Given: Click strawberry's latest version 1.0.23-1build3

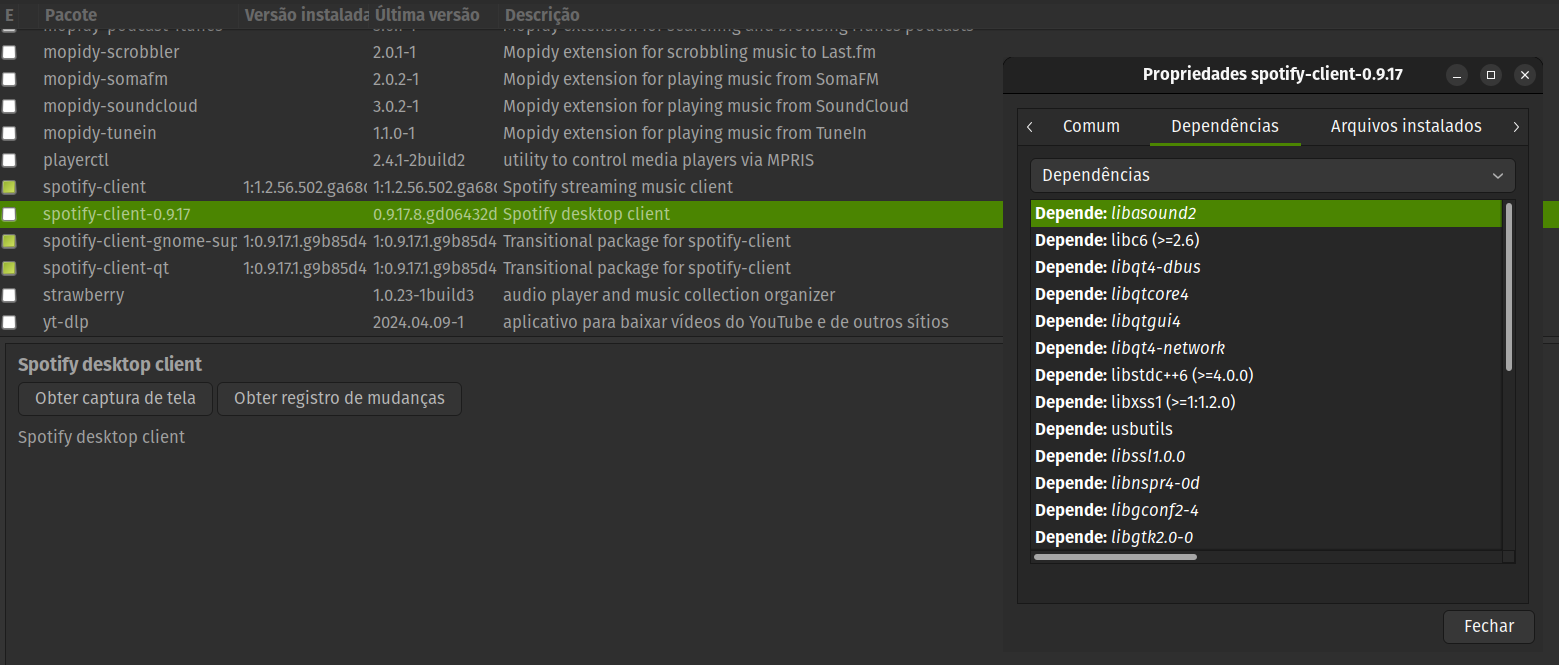Looking at the screenshot, I should 423,295.
